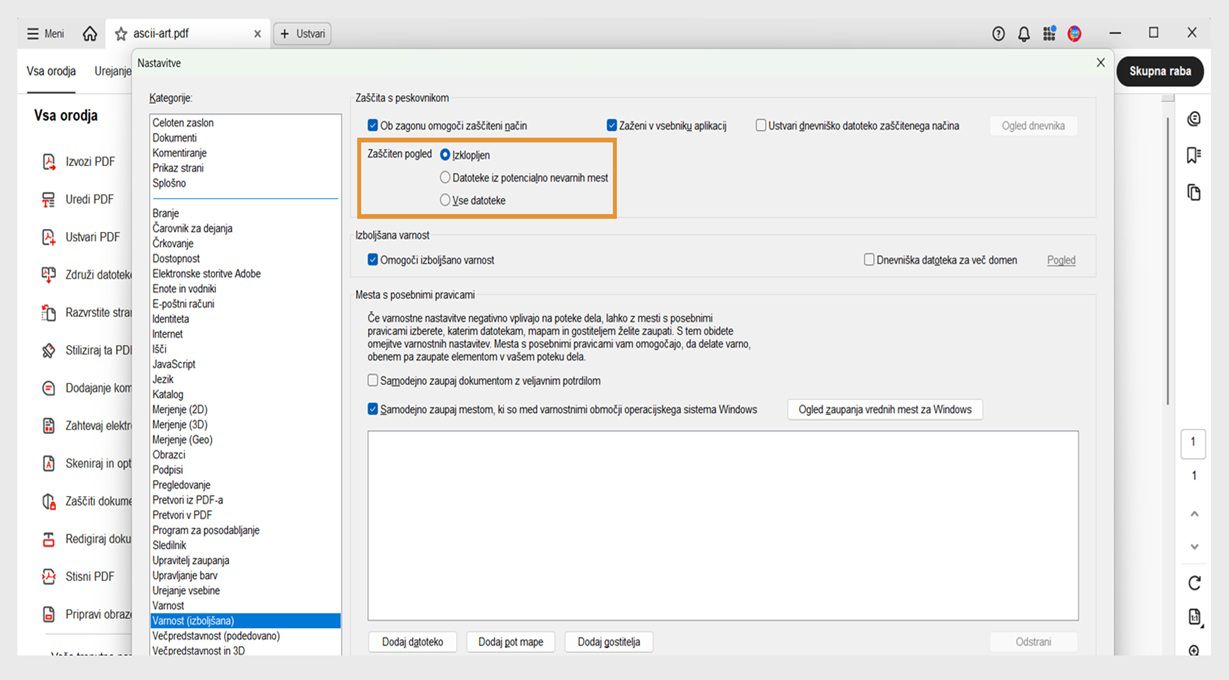Star the ascii-art.pdf tab

pyautogui.click(x=121, y=34)
